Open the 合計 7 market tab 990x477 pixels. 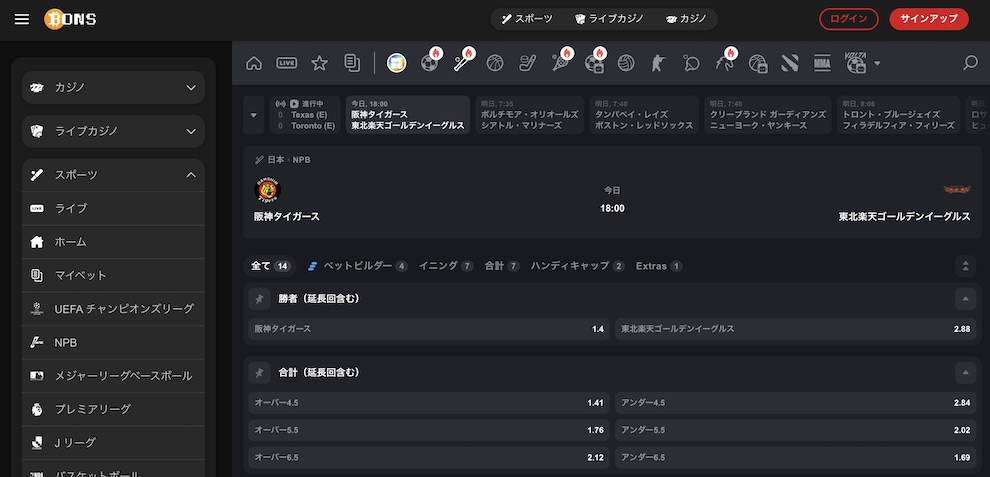(502, 266)
